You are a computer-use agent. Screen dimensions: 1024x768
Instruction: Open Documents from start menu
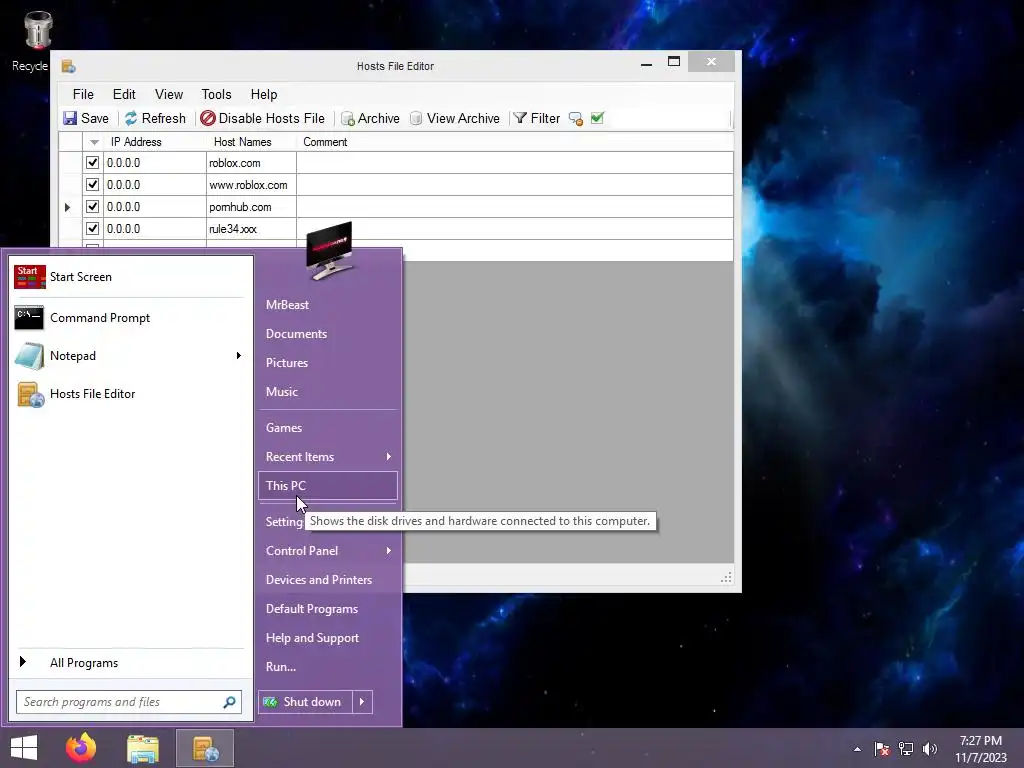tap(328, 334)
